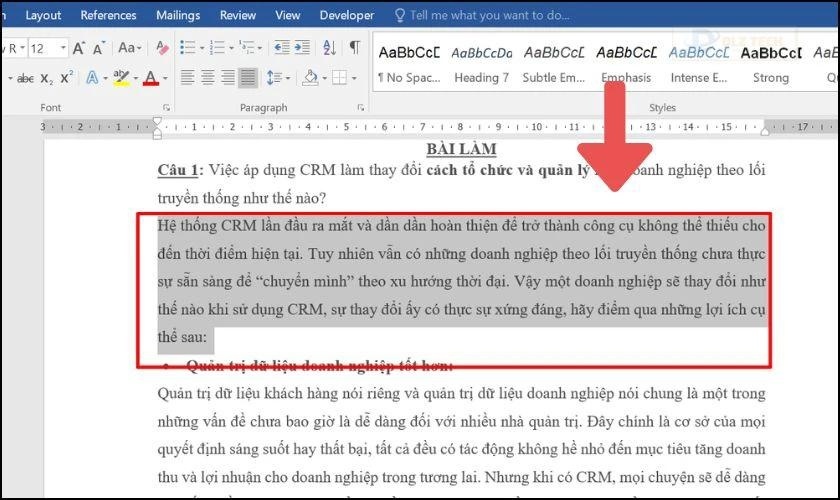The height and width of the screenshot is (500, 840).
Task: Open Text Effects dropdown arrow
Action: coord(105,79)
